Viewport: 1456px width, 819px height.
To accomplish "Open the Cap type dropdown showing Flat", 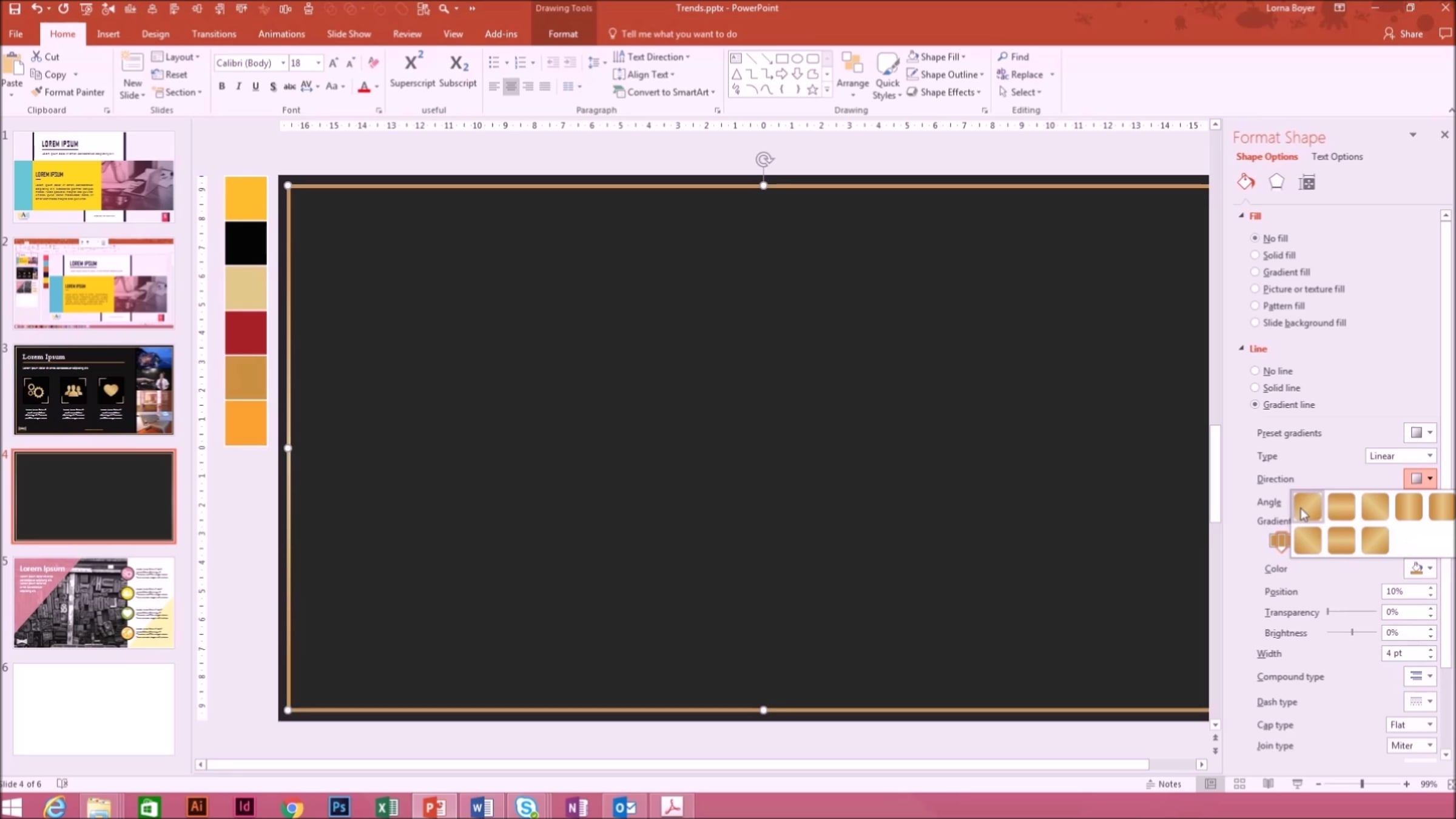I will tap(1411, 724).
